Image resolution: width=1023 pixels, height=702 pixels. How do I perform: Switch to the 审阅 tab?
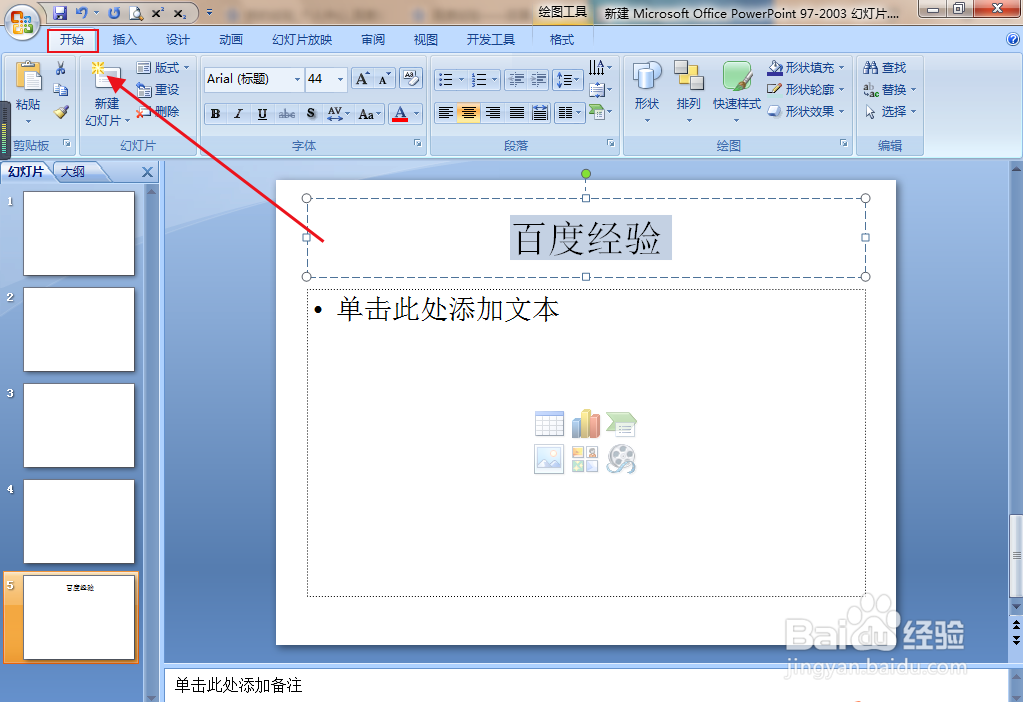click(373, 40)
